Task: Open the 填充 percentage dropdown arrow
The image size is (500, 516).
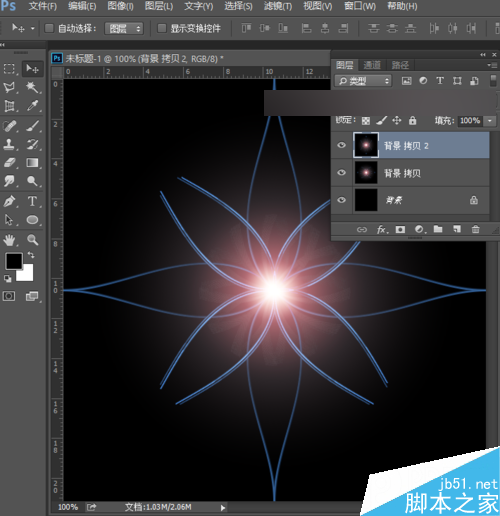Action: coord(490,121)
